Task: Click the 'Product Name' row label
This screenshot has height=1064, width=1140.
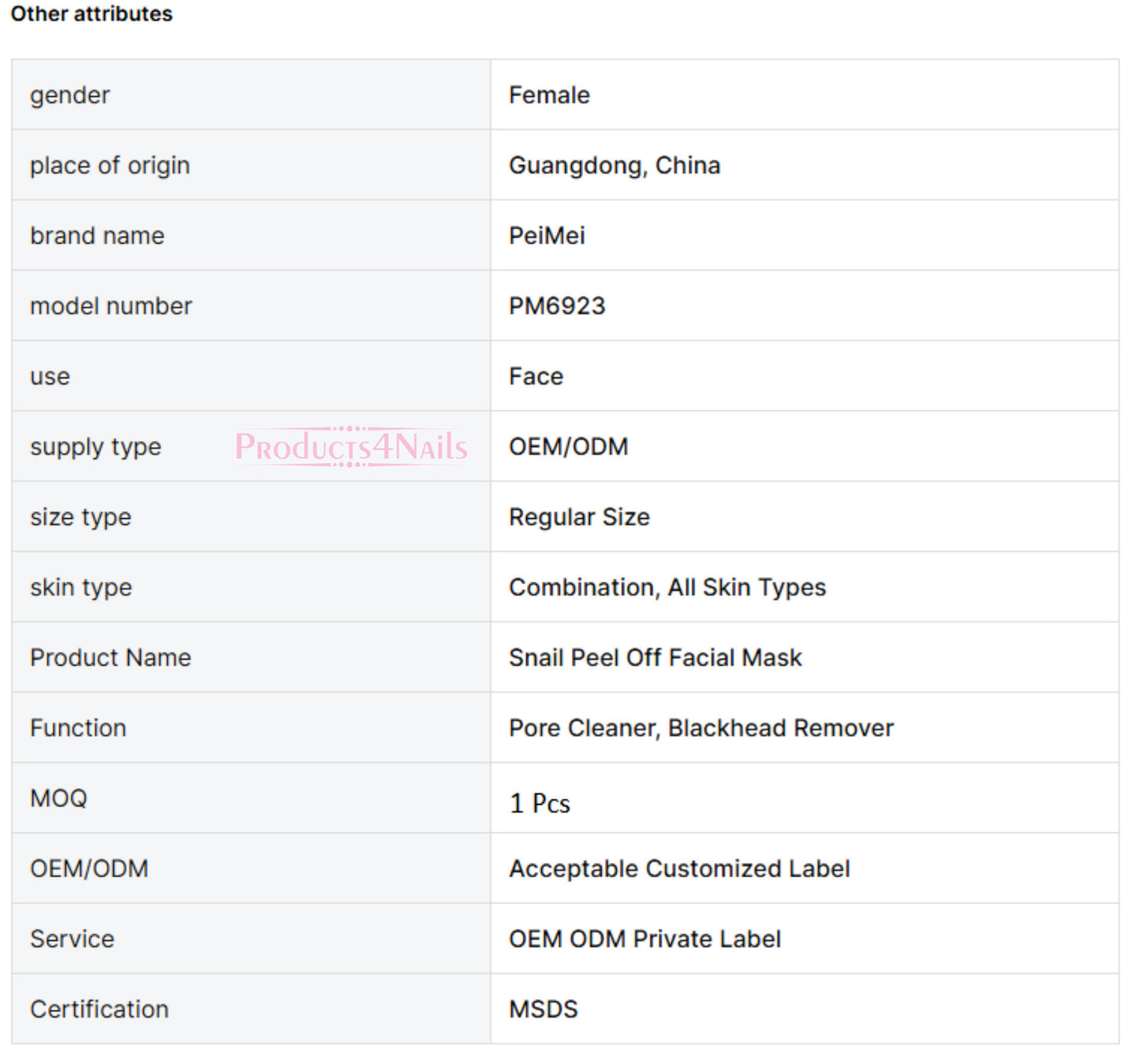Action: click(x=110, y=658)
